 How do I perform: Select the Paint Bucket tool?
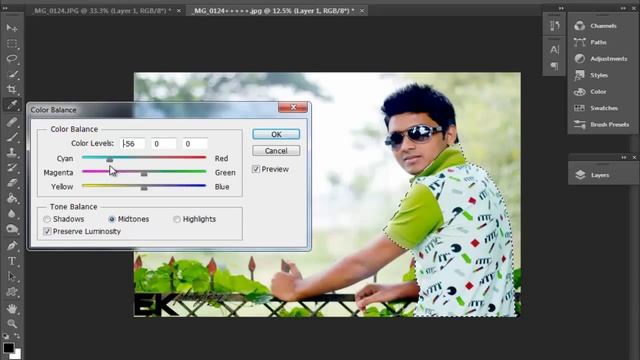[12, 198]
